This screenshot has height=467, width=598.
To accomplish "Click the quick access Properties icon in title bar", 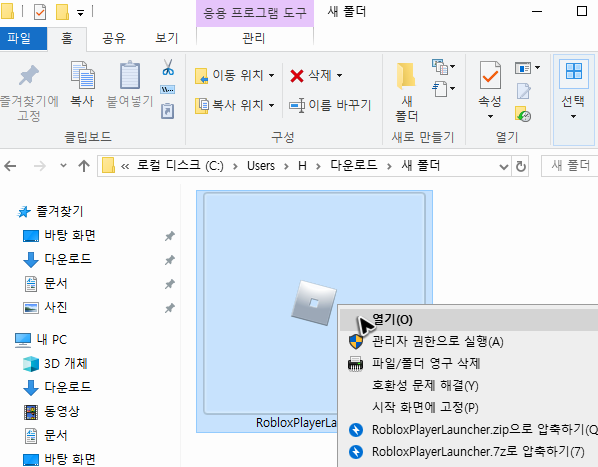I will click(x=40, y=12).
